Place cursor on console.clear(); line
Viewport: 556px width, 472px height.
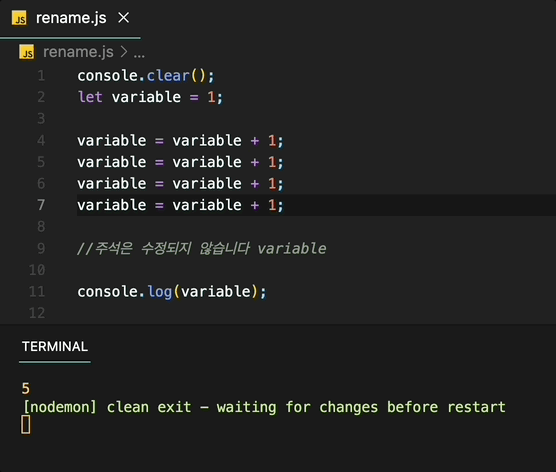(x=146, y=76)
